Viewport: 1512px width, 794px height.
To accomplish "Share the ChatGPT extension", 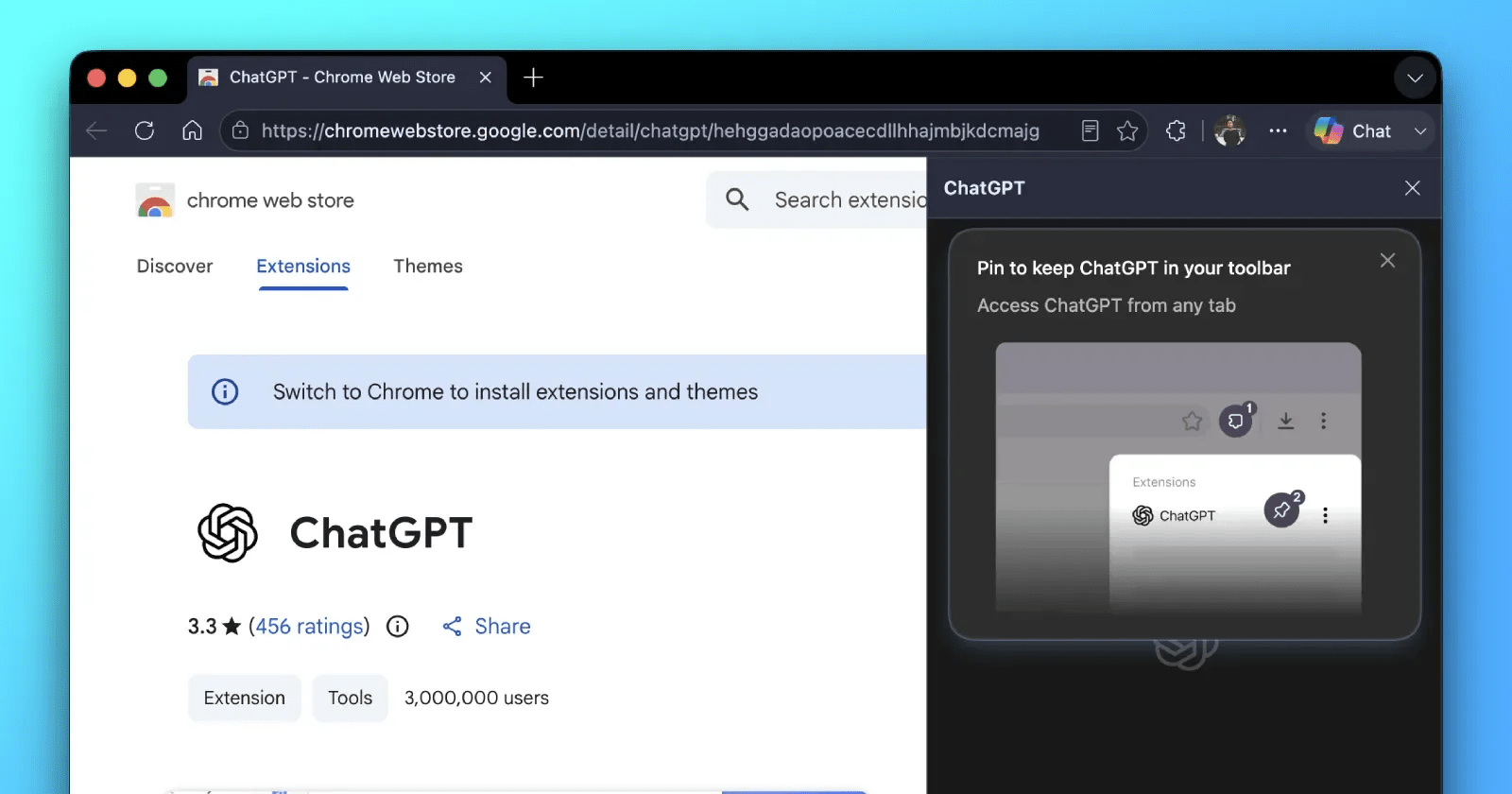I will pos(487,627).
